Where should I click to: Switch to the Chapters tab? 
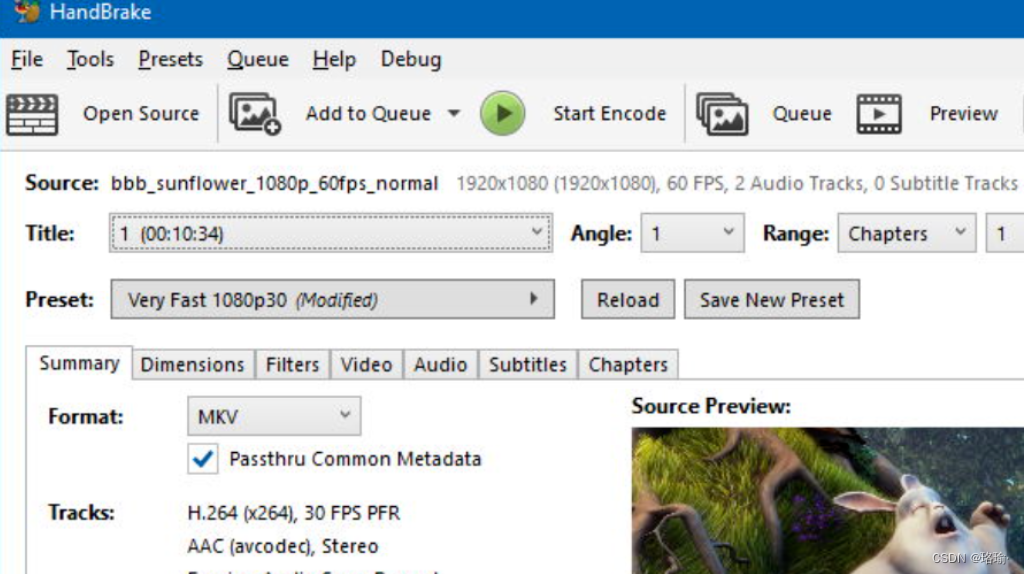tap(628, 365)
